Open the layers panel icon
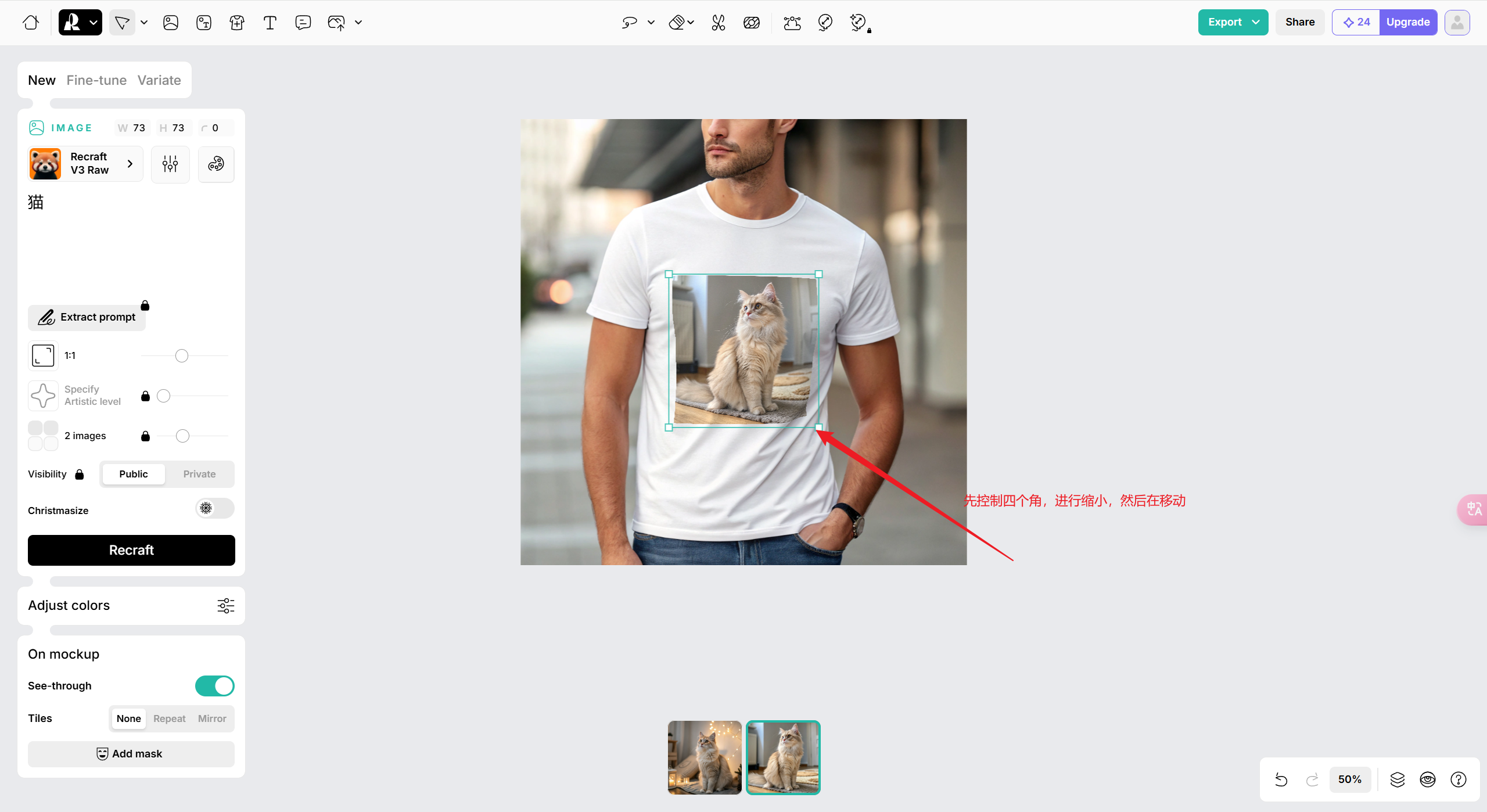1487x812 pixels. (1398, 779)
